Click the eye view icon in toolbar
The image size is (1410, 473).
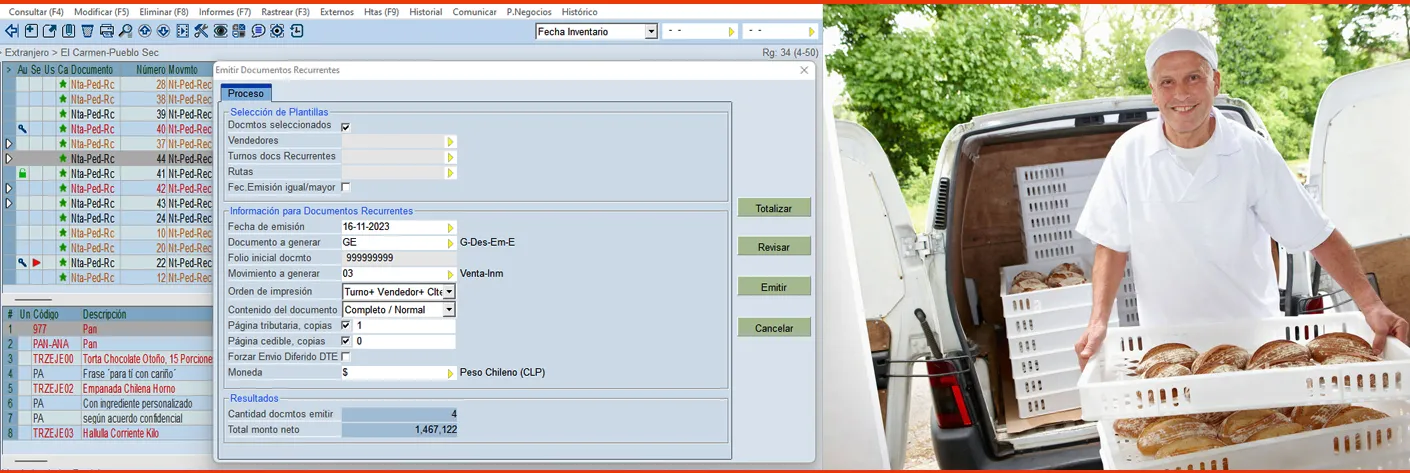tap(220, 31)
